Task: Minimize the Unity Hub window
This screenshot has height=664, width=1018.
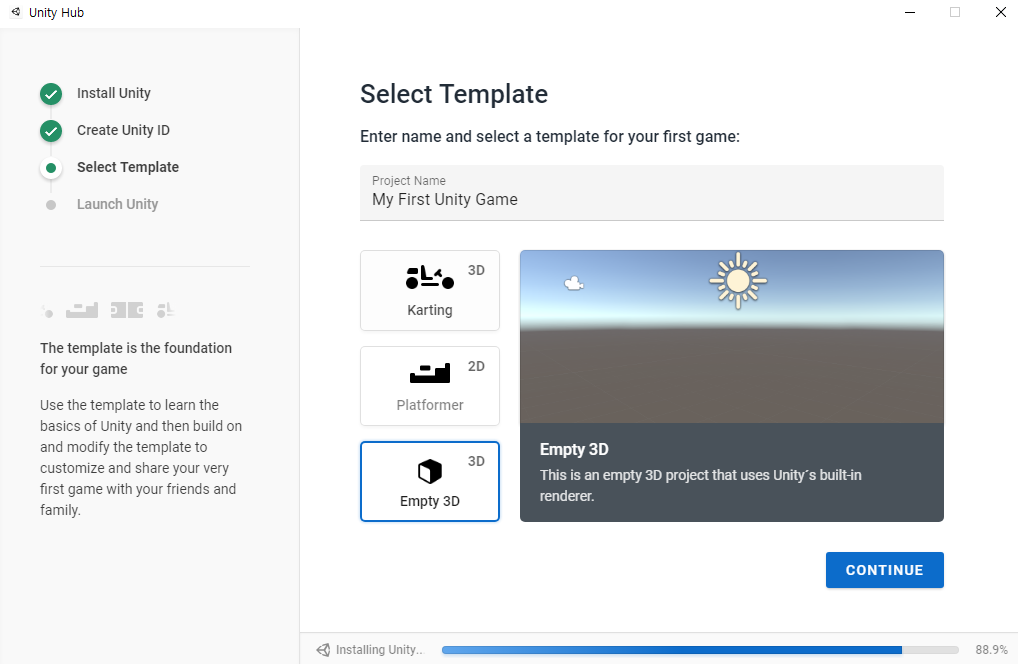Action: pos(910,12)
